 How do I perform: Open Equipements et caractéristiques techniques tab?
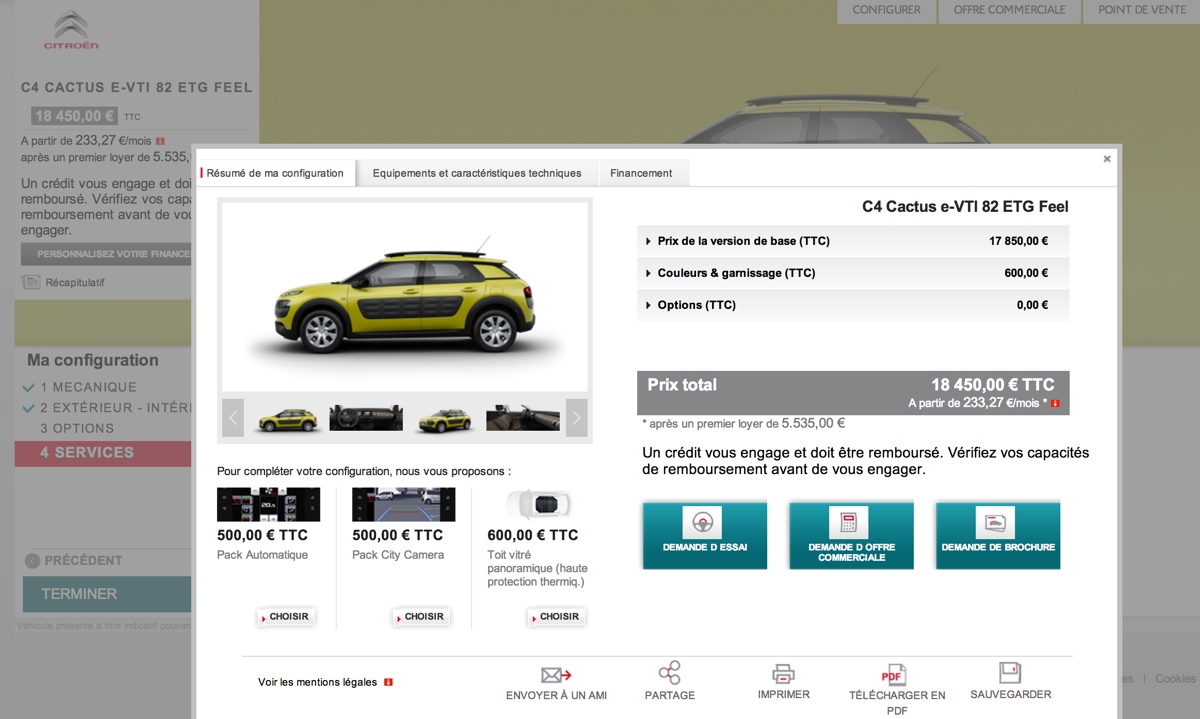coord(477,173)
